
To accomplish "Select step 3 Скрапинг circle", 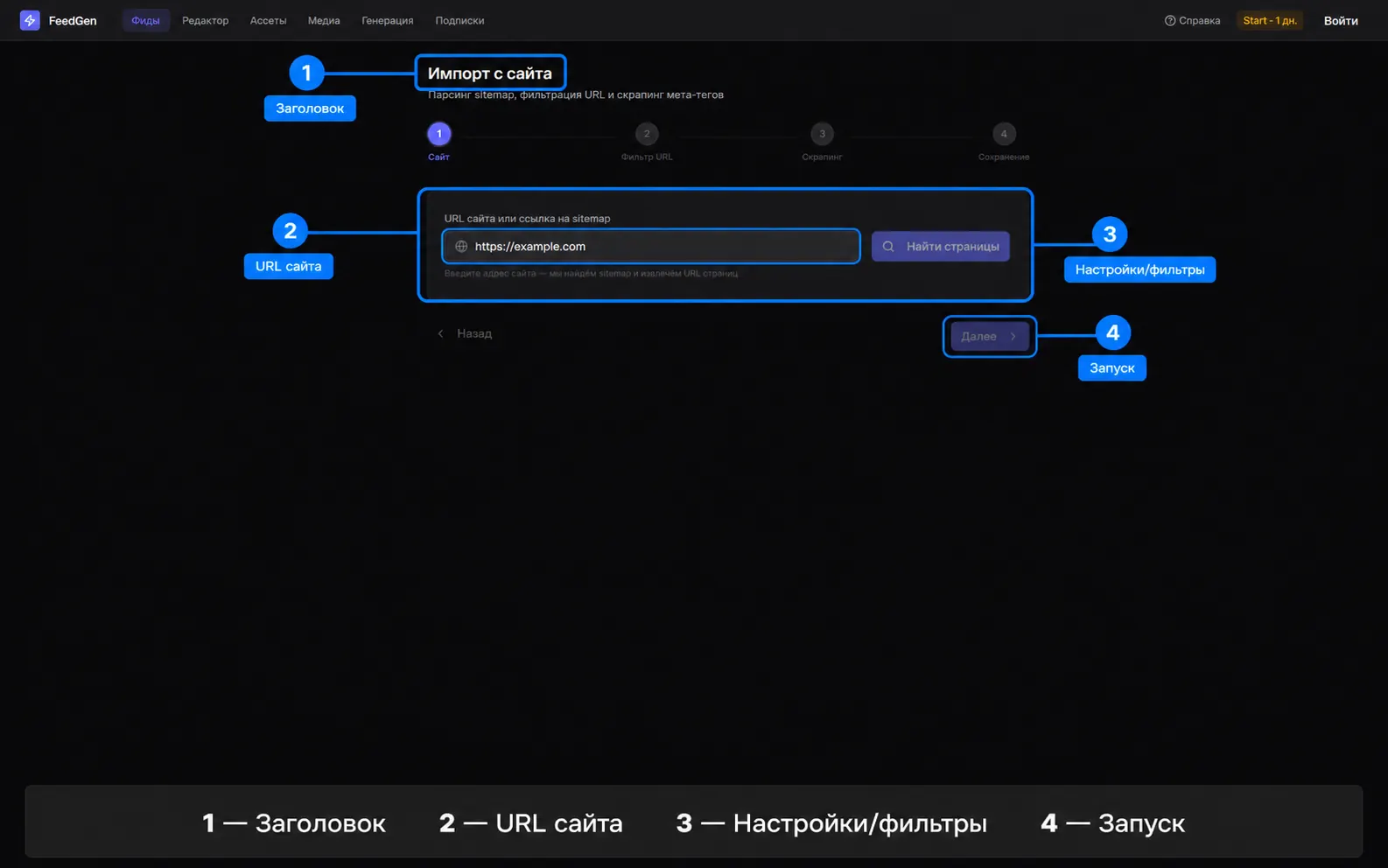I will coord(822,134).
